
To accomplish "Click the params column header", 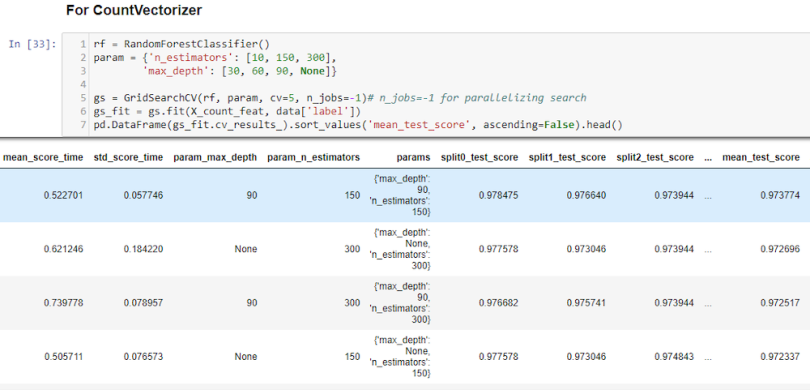I will (x=413, y=158).
